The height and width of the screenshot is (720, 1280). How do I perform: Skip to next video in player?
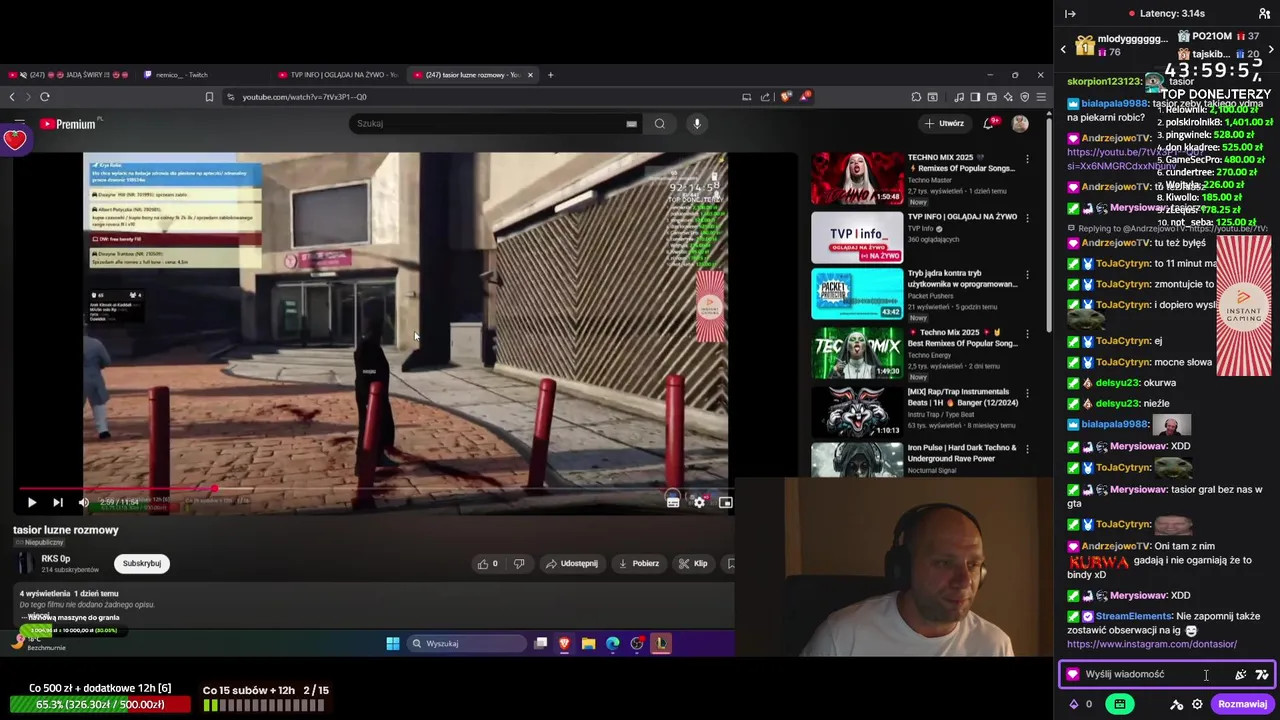(57, 503)
